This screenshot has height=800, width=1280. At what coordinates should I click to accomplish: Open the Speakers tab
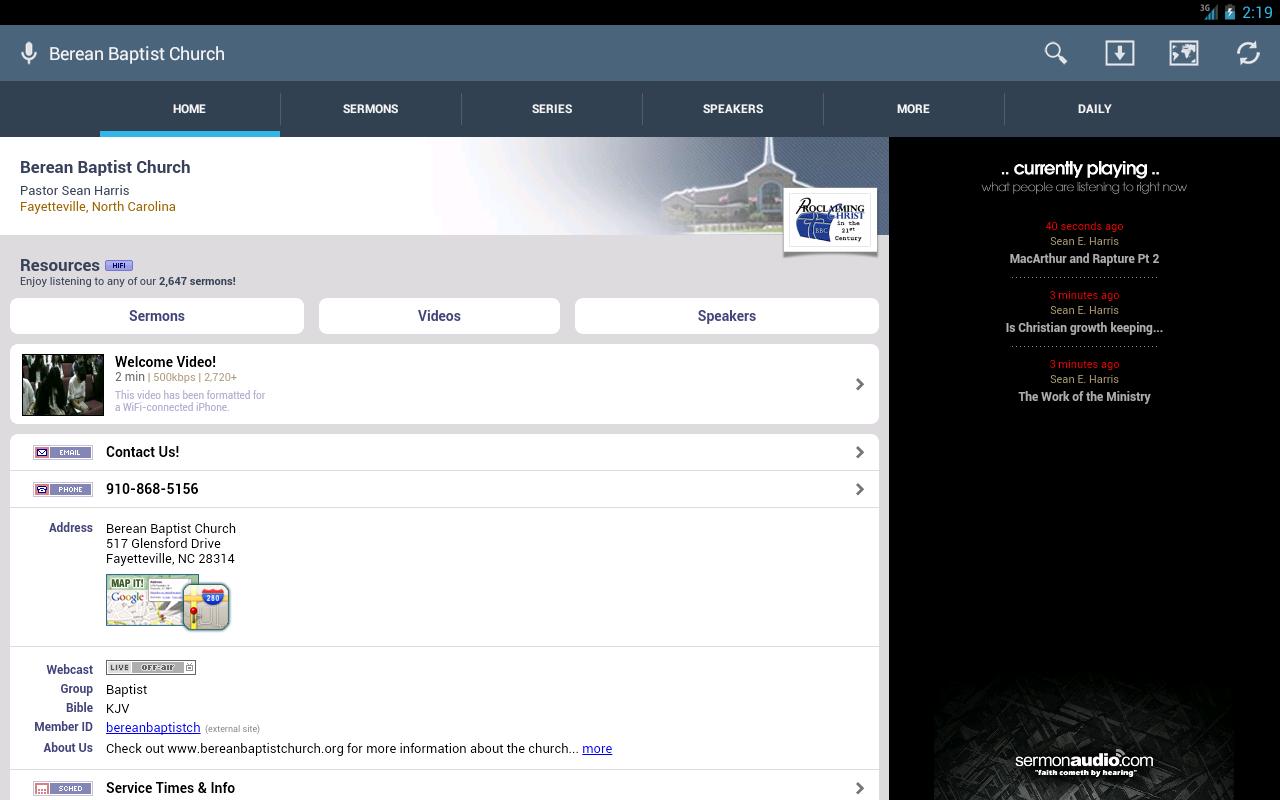tap(733, 109)
